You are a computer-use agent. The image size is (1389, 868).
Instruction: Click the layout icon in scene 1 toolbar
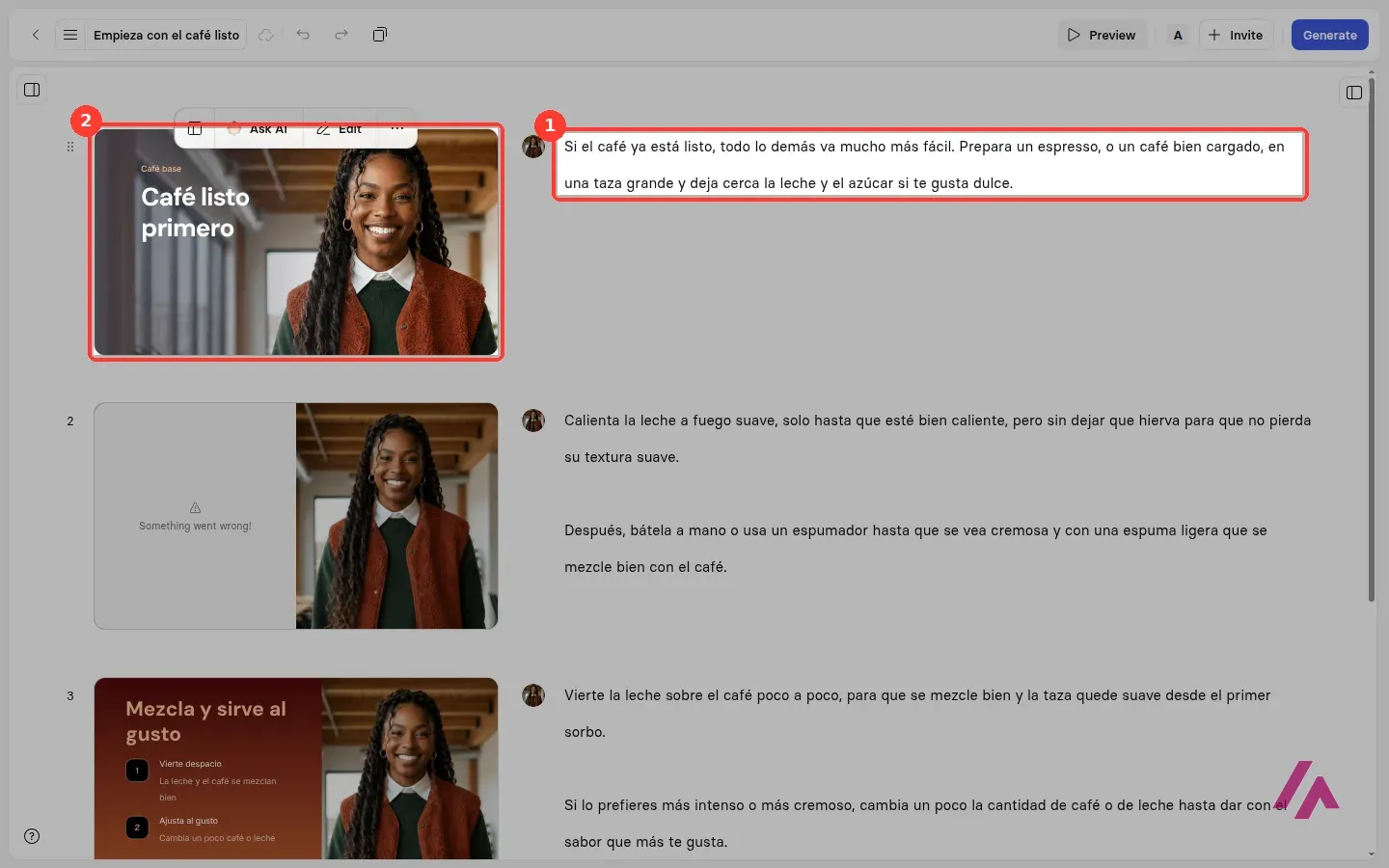point(195,129)
